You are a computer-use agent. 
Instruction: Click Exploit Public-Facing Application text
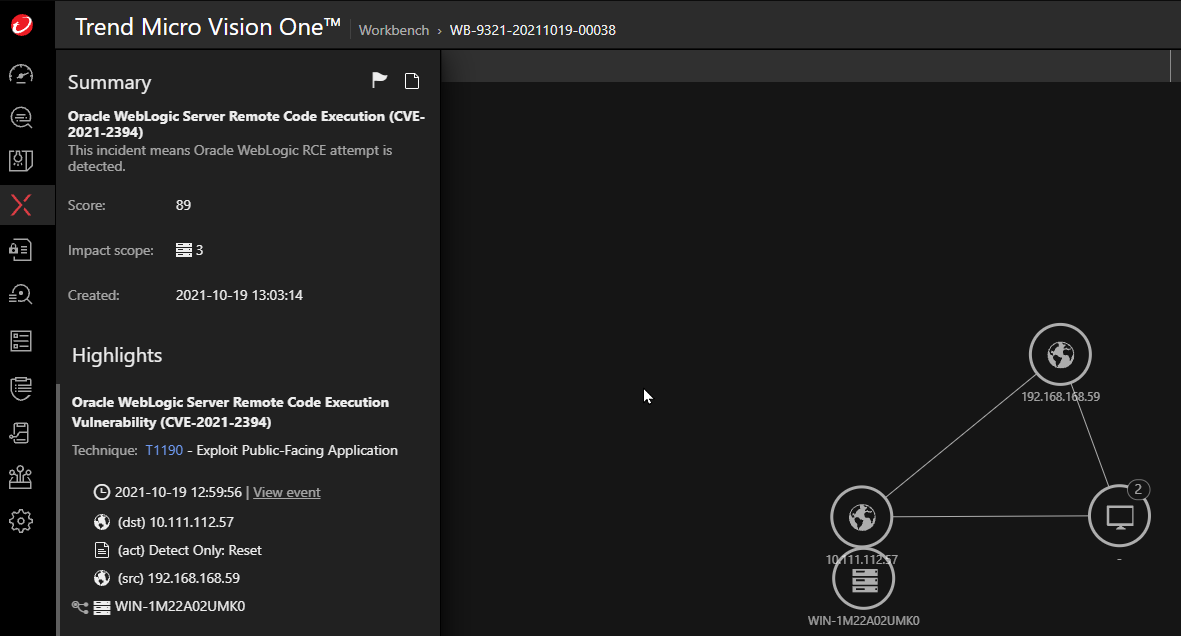[297, 450]
